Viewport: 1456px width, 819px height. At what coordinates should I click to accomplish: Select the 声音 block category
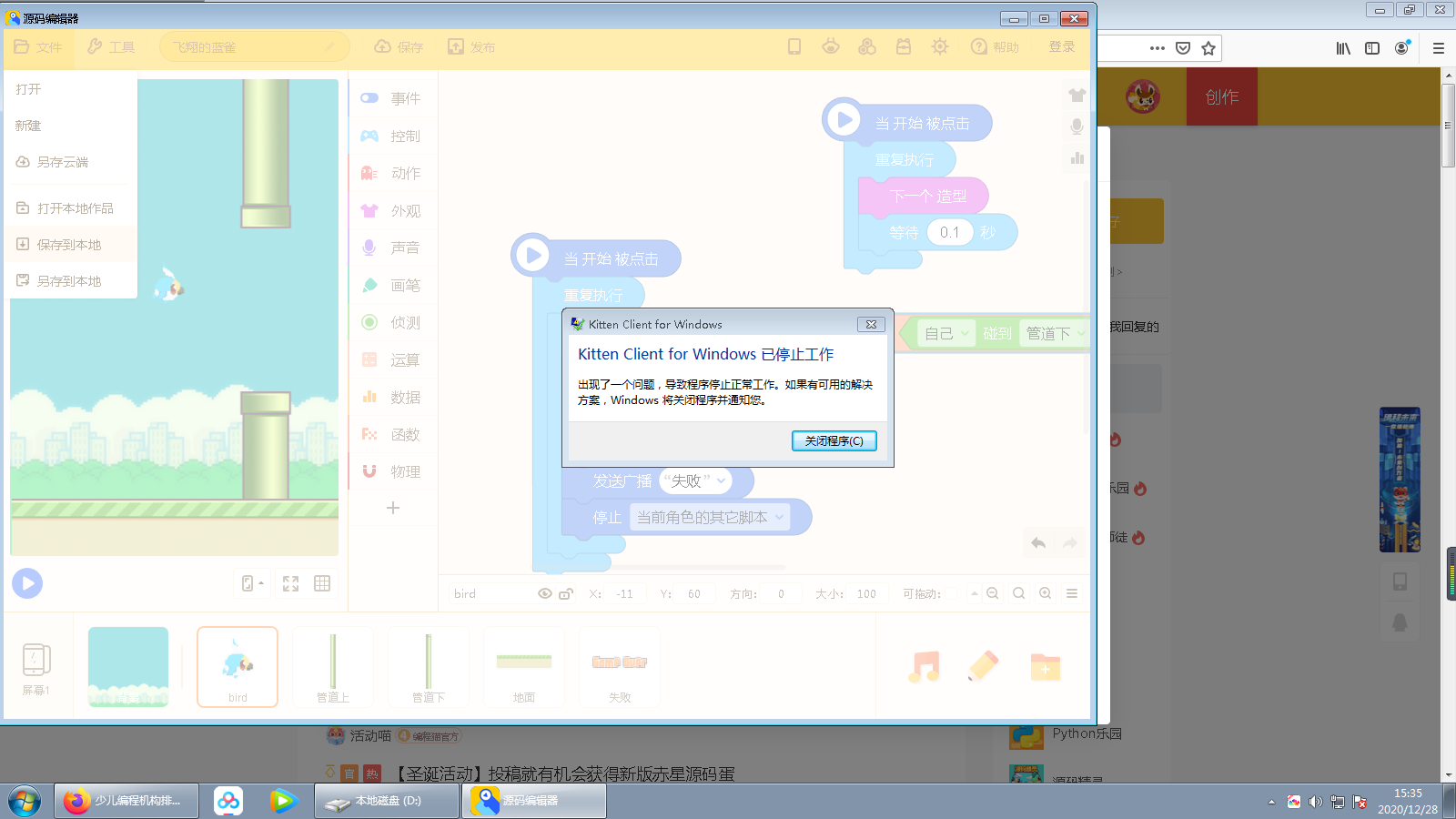coord(393,248)
